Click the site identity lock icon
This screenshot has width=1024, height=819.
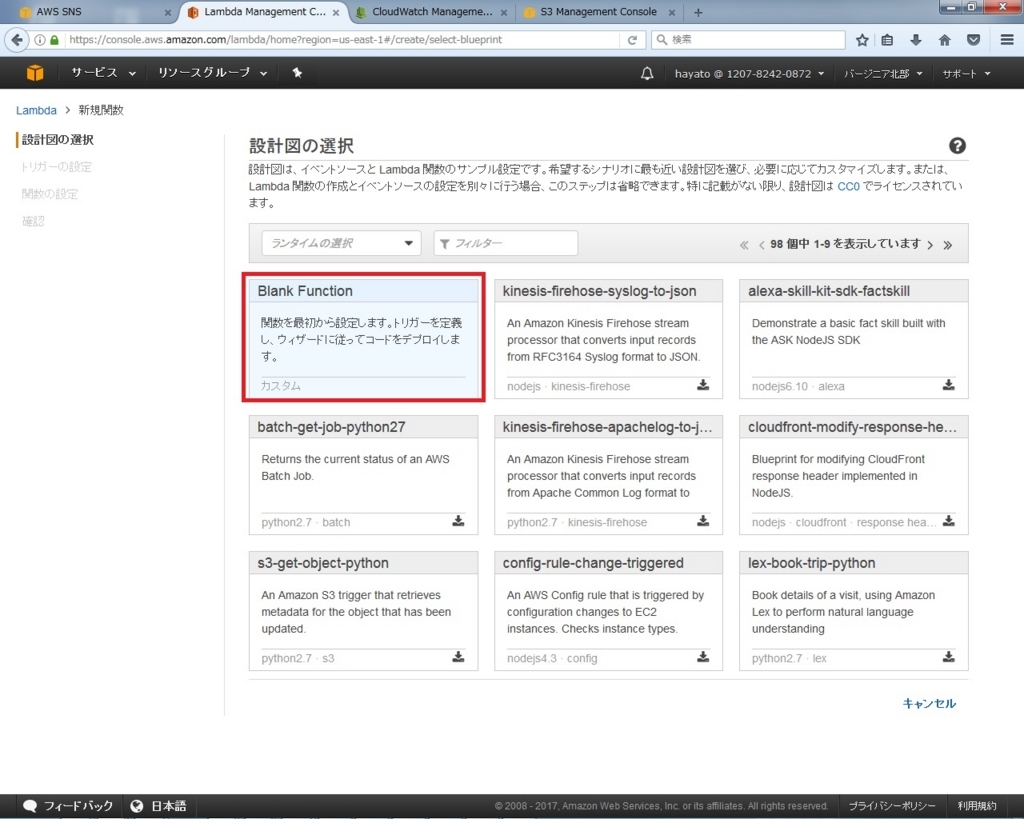click(55, 40)
